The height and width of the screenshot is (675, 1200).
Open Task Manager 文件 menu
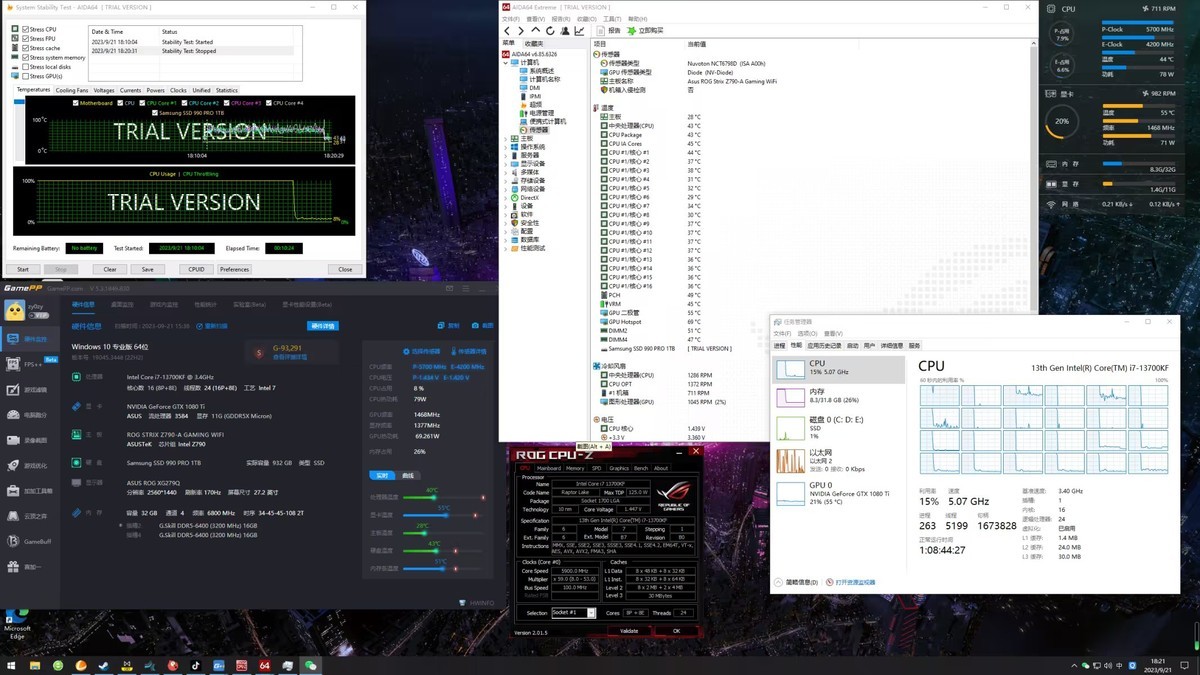pos(781,333)
